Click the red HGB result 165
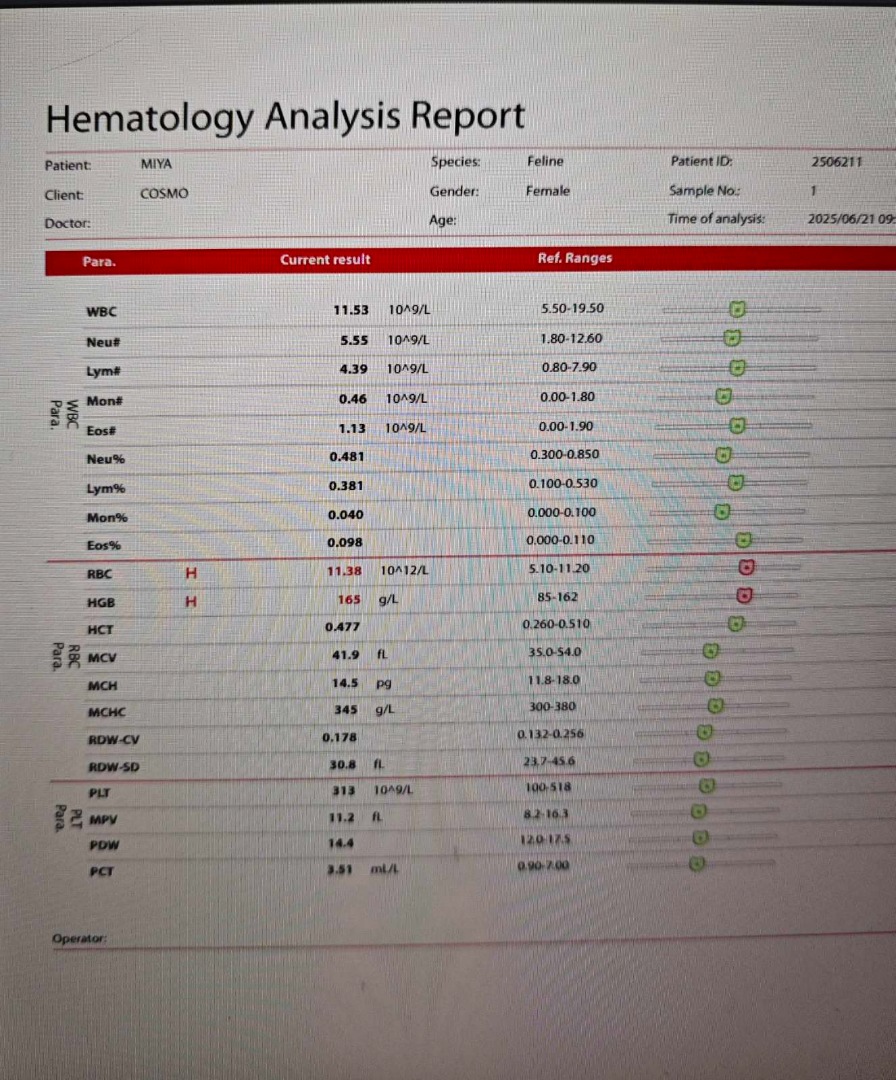Image resolution: width=896 pixels, height=1080 pixels. [349, 600]
